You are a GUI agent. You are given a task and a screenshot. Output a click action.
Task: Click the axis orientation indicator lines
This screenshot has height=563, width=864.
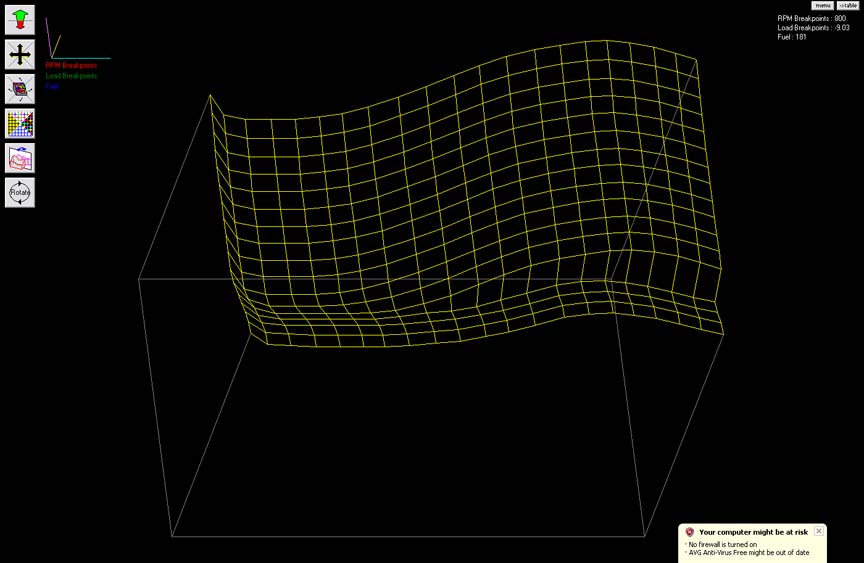pos(78,38)
